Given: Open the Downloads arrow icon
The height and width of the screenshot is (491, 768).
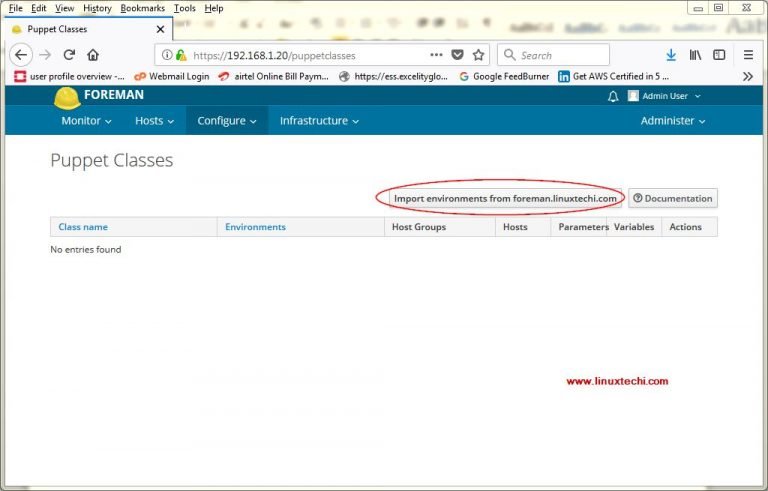Looking at the screenshot, I should click(x=671, y=55).
